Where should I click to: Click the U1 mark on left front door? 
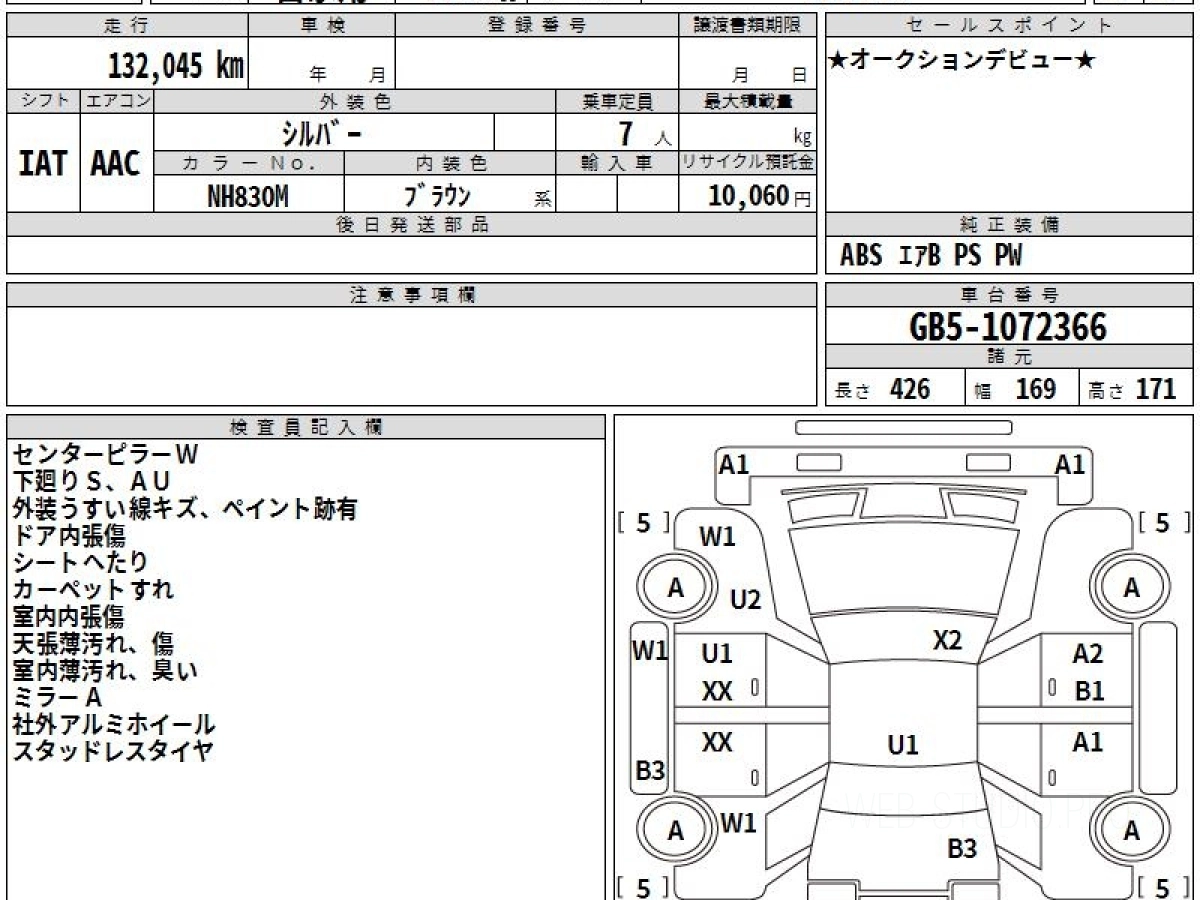click(x=717, y=654)
